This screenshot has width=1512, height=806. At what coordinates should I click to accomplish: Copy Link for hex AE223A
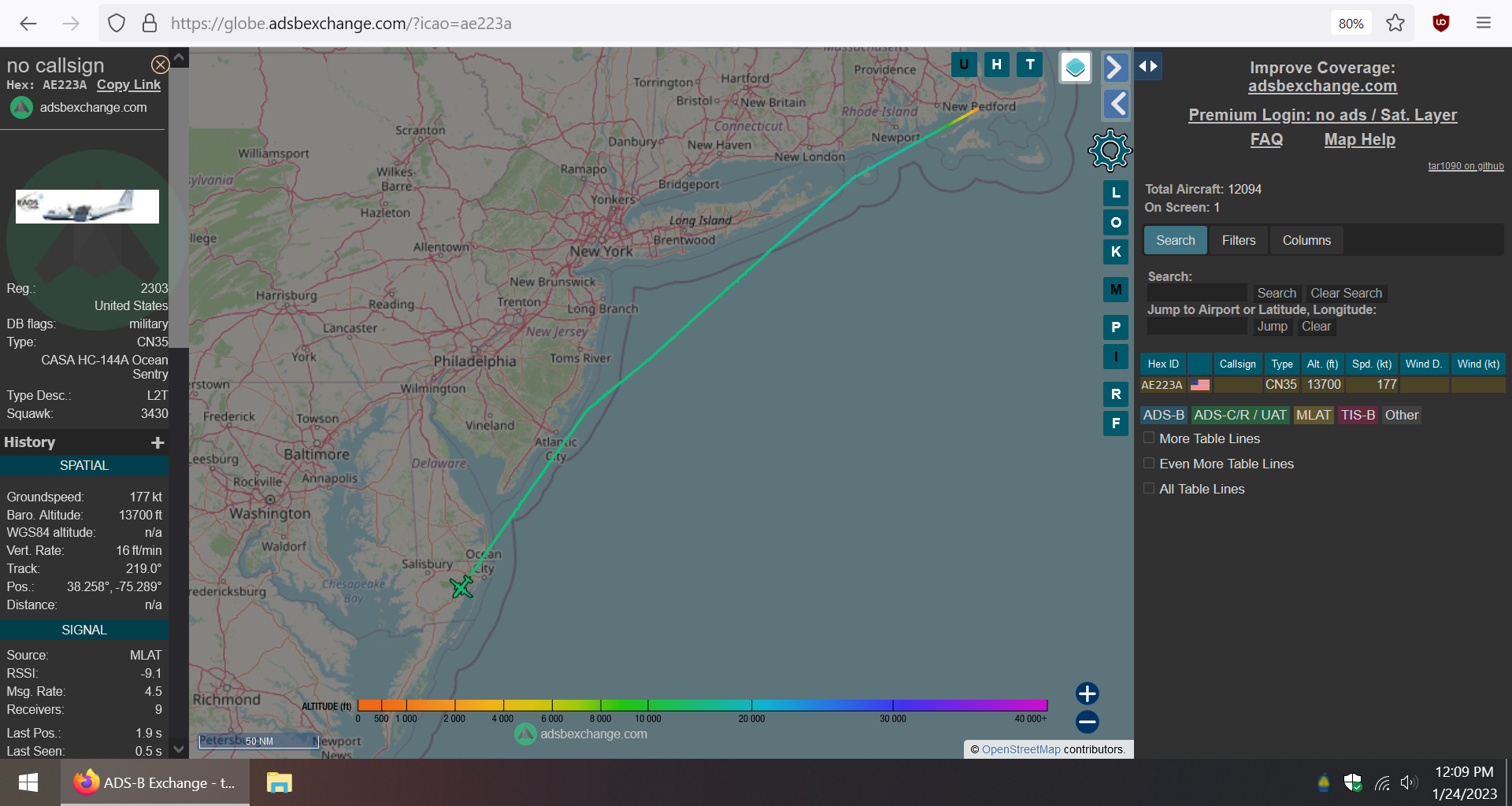128,85
